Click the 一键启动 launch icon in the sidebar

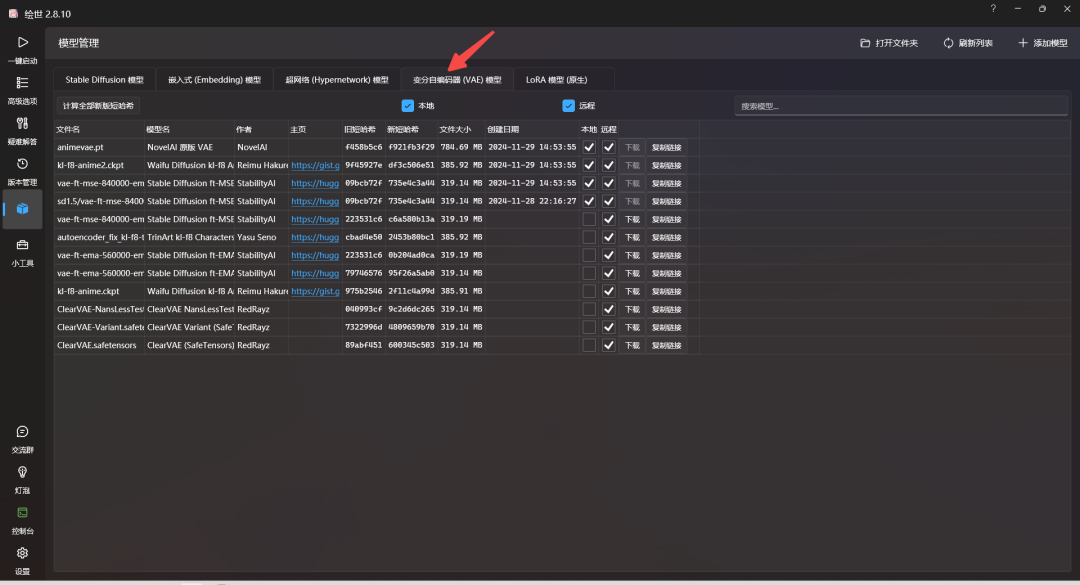point(22,48)
